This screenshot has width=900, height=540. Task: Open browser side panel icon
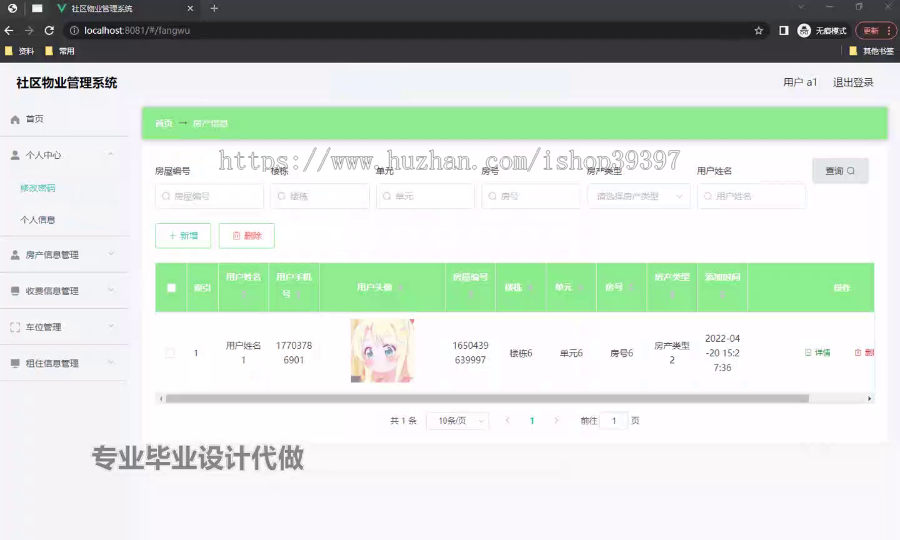pos(783,30)
